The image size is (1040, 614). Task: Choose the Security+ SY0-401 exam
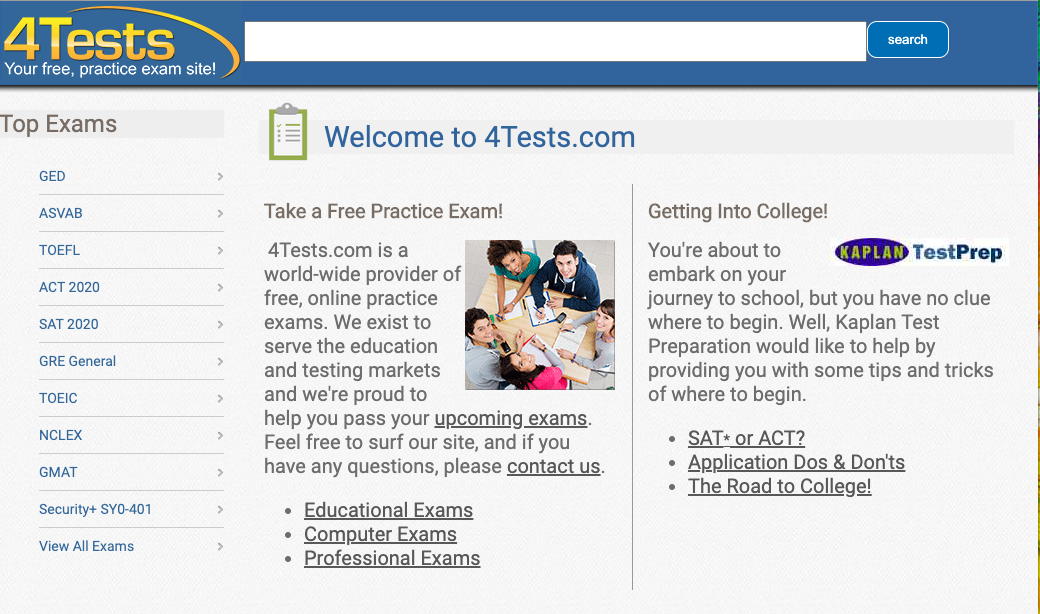95,509
